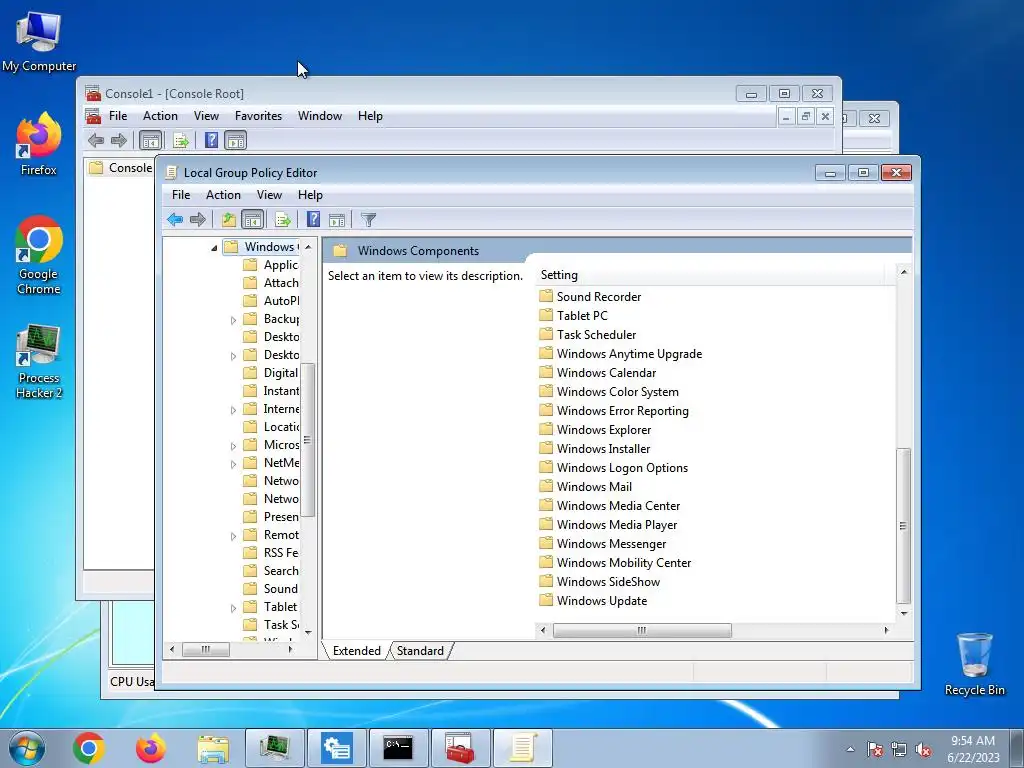Click the Back arrow in Group Policy Editor toolbar
This screenshot has height=768, width=1024.
[174, 219]
